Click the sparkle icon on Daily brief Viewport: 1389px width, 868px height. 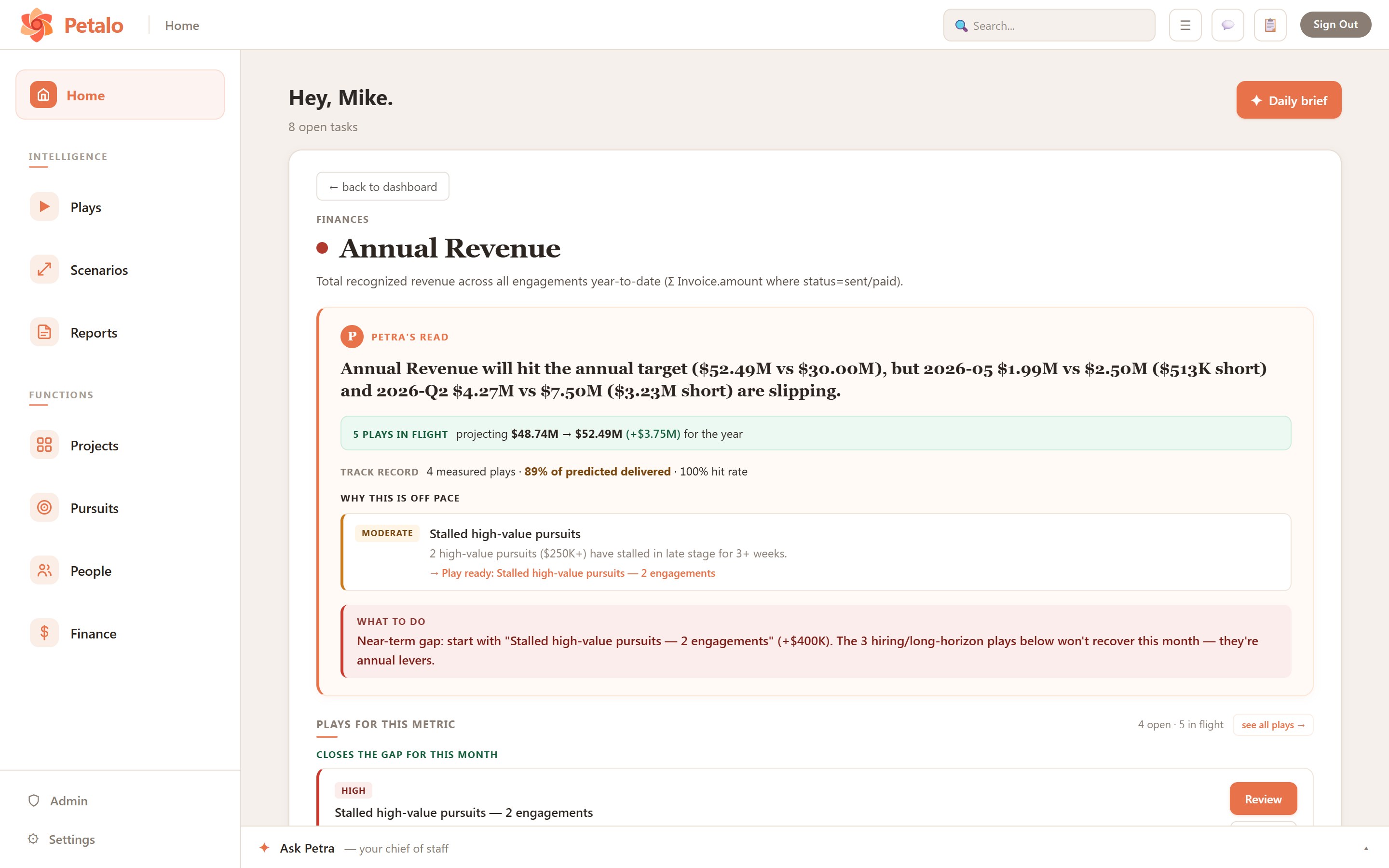(1256, 100)
